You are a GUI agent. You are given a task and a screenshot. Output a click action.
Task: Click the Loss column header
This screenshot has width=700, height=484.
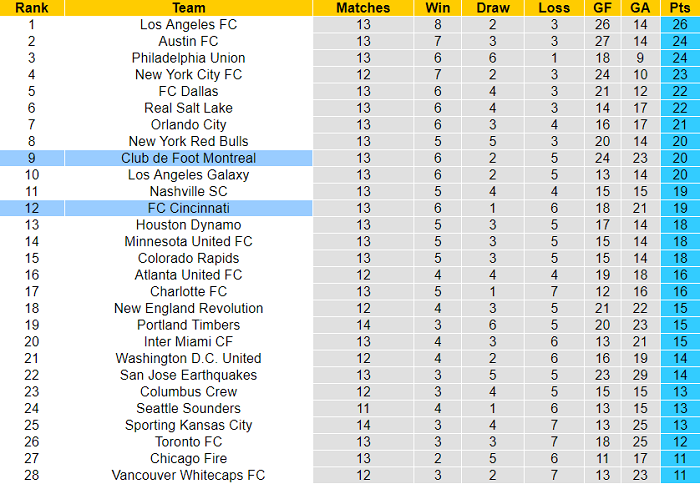pos(554,8)
